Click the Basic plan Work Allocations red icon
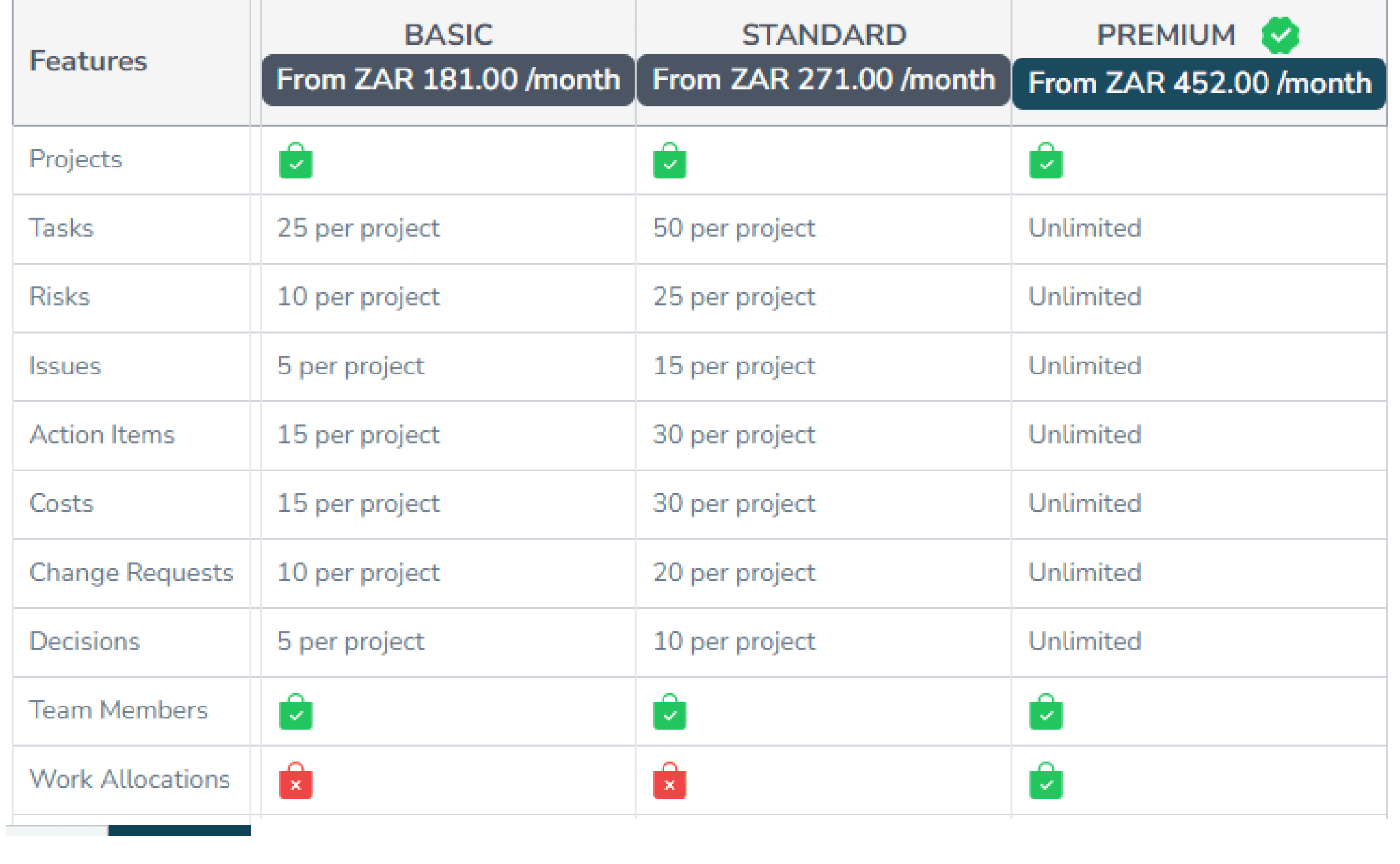The height and width of the screenshot is (864, 1400). (295, 781)
